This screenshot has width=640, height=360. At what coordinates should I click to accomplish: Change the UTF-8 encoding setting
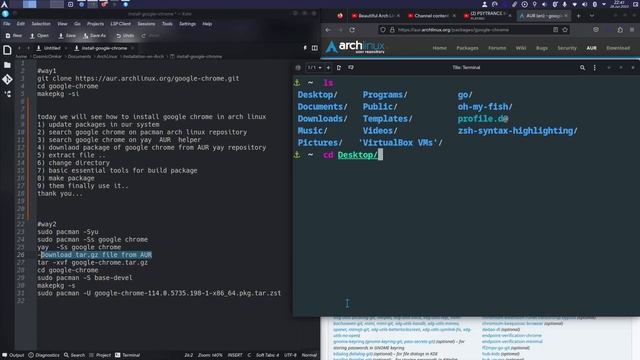[290, 355]
